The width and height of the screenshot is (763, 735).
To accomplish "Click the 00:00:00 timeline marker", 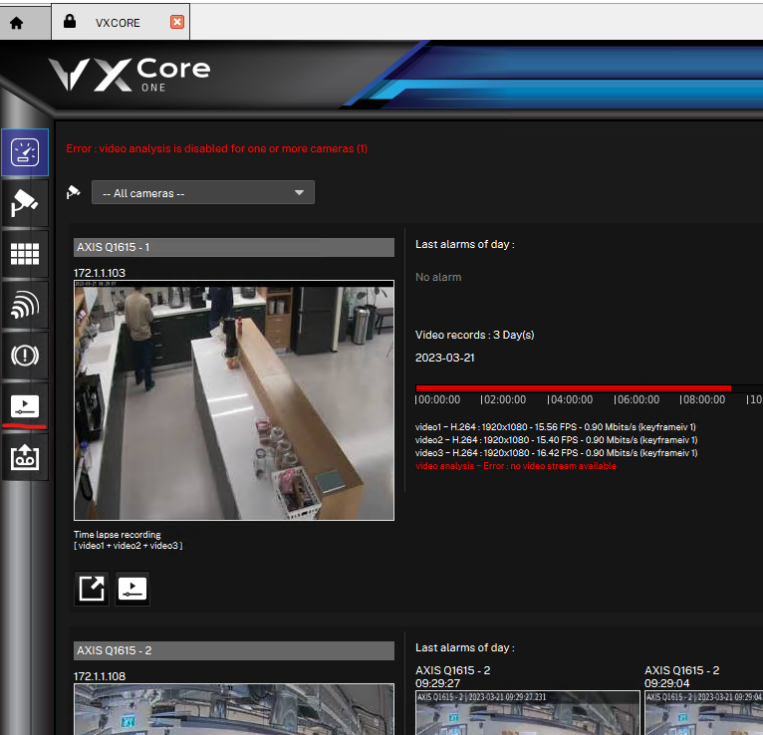I will click(437, 400).
